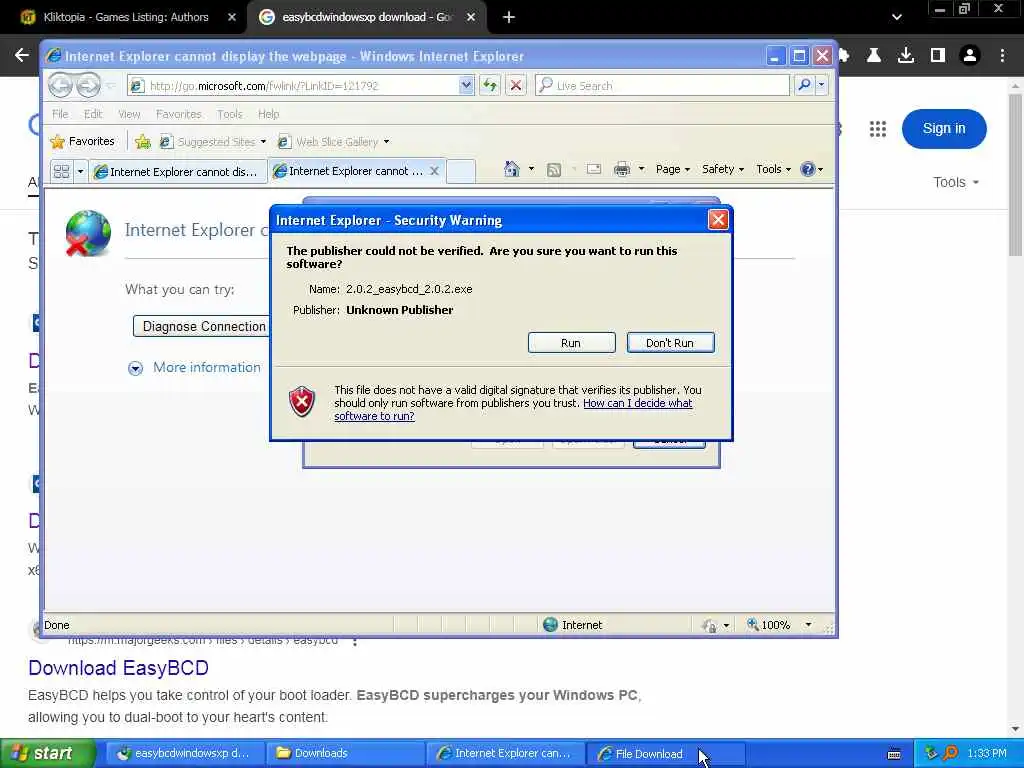Click the IE Refresh icon
The width and height of the screenshot is (1024, 768).
click(x=490, y=86)
